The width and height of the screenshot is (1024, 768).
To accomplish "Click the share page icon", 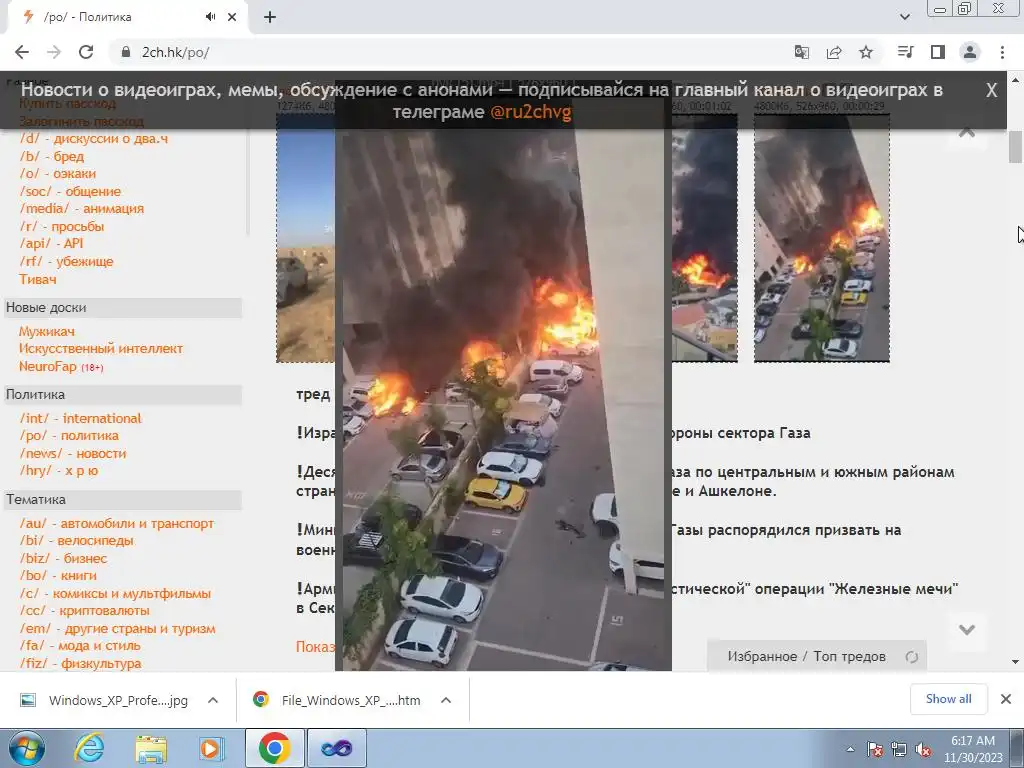I will [834, 52].
